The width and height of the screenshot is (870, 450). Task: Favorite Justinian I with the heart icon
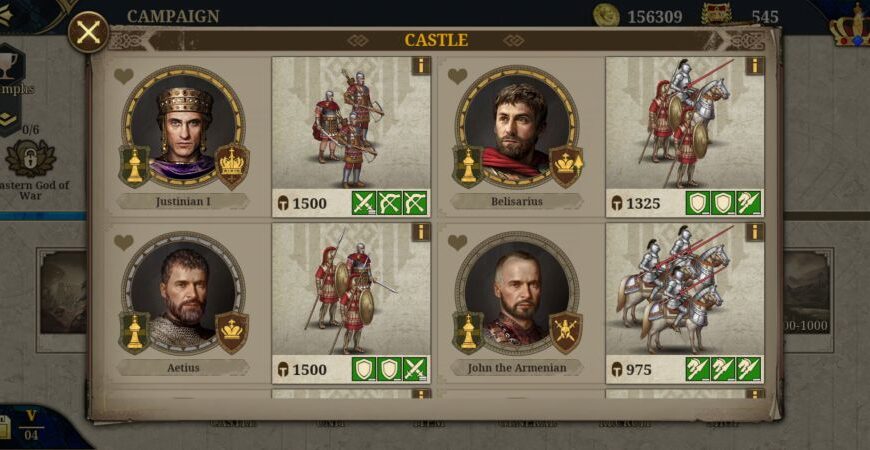pos(124,76)
